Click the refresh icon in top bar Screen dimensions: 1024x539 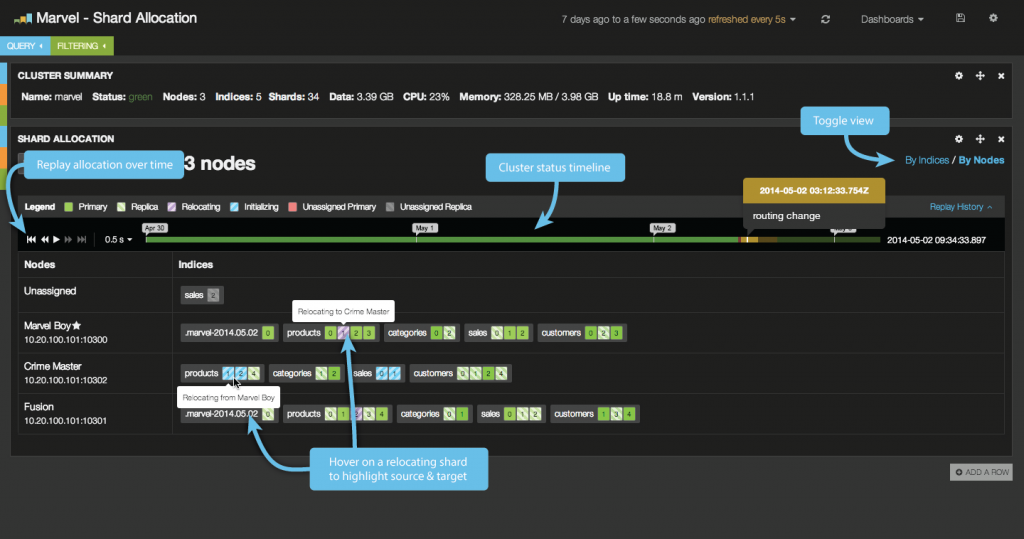825,20
